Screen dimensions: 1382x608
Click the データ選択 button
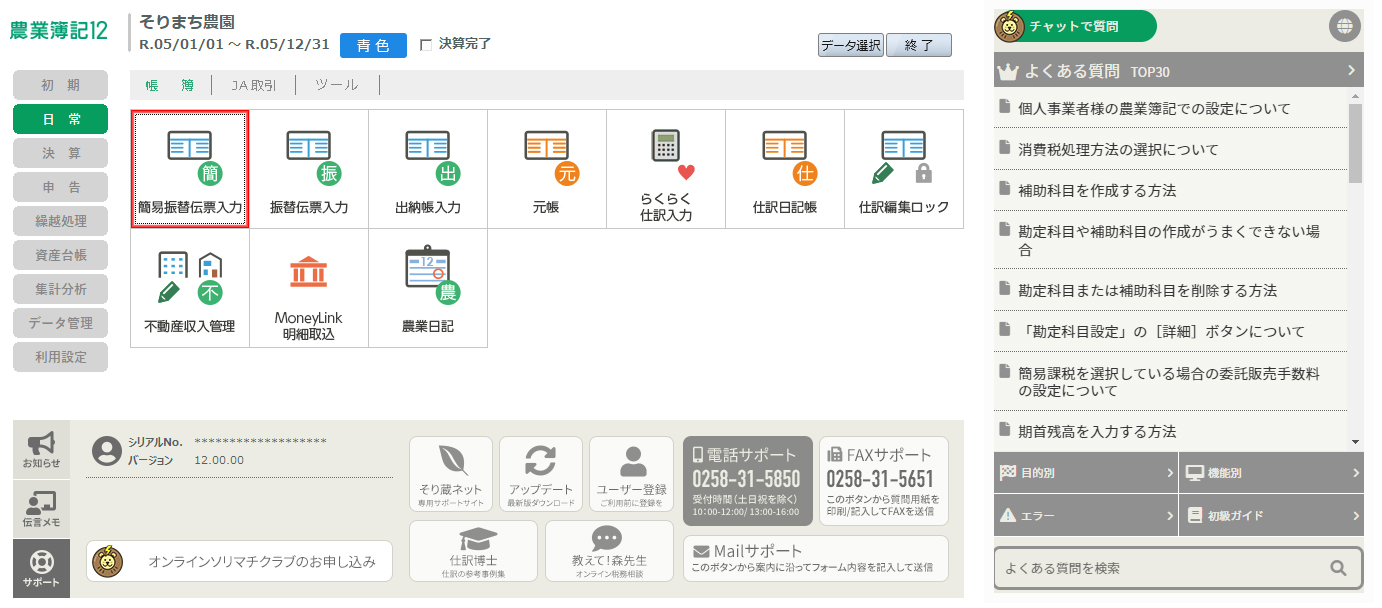851,45
